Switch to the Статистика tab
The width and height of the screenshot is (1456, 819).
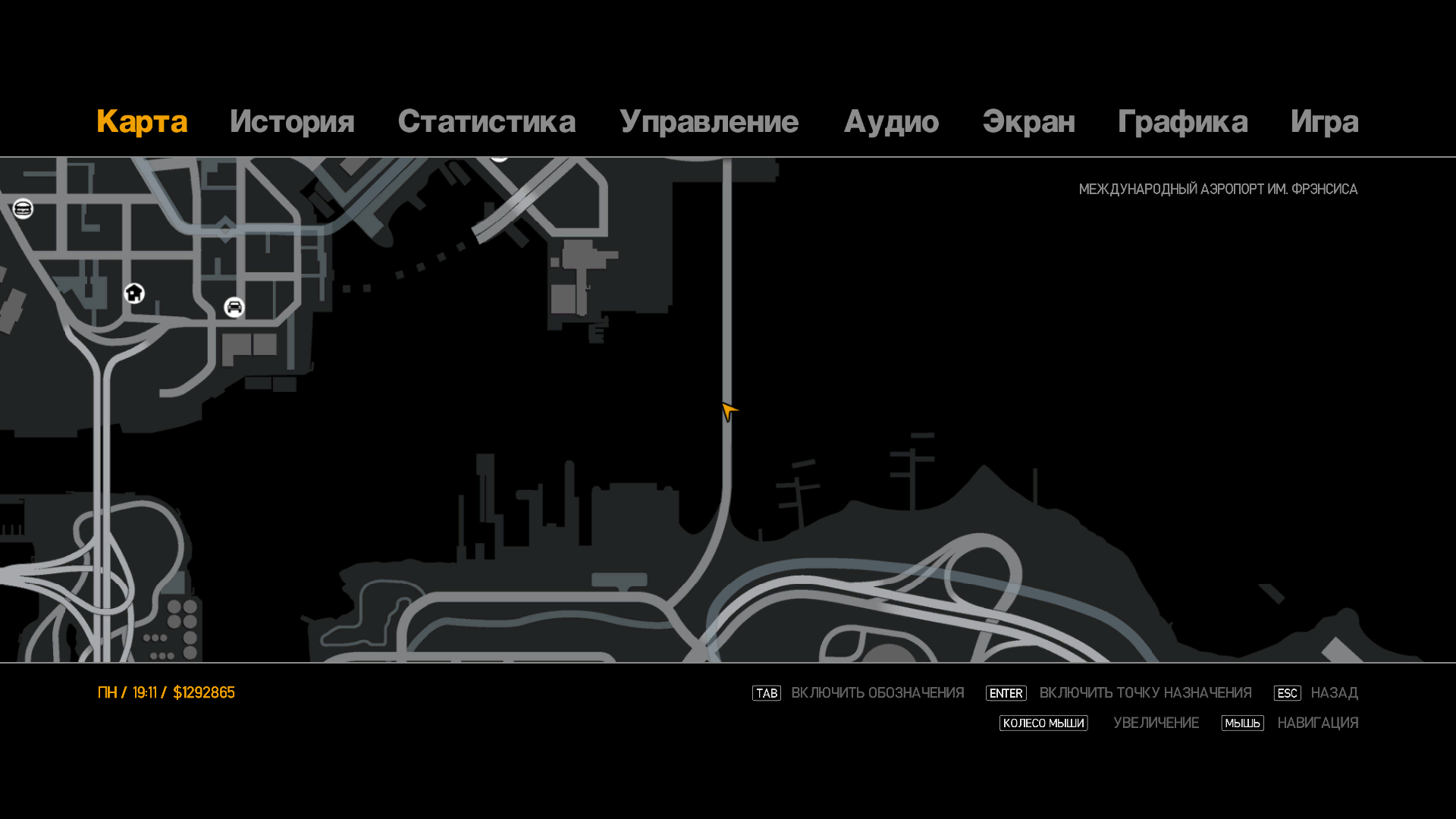(486, 122)
